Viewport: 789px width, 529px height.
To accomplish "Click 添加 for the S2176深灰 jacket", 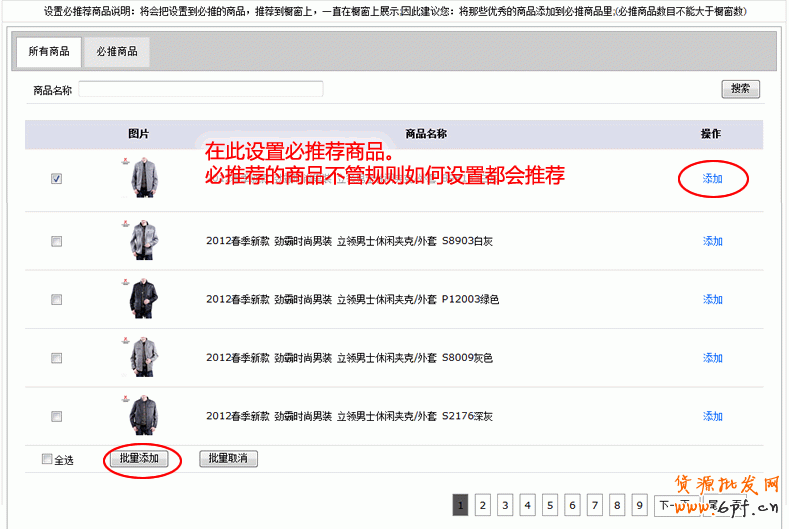I will [712, 416].
